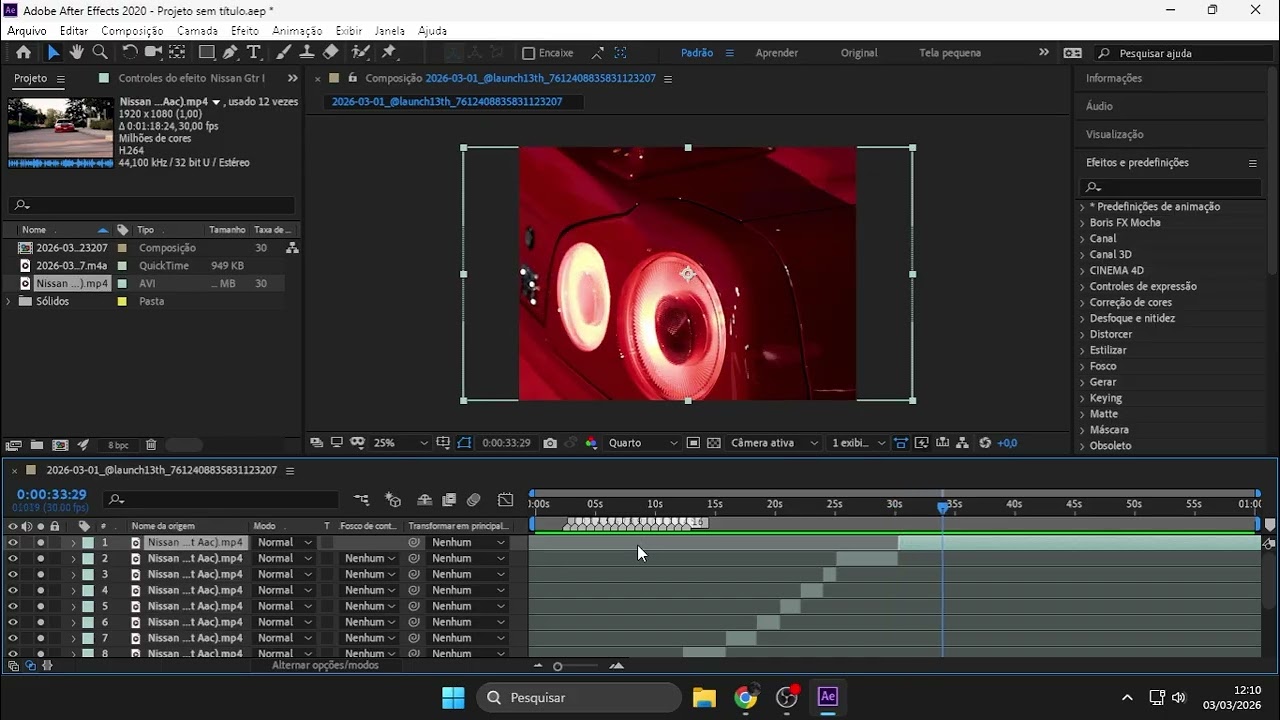
Task: Open blend mode dropdown for layer 1
Action: pyautogui.click(x=284, y=543)
